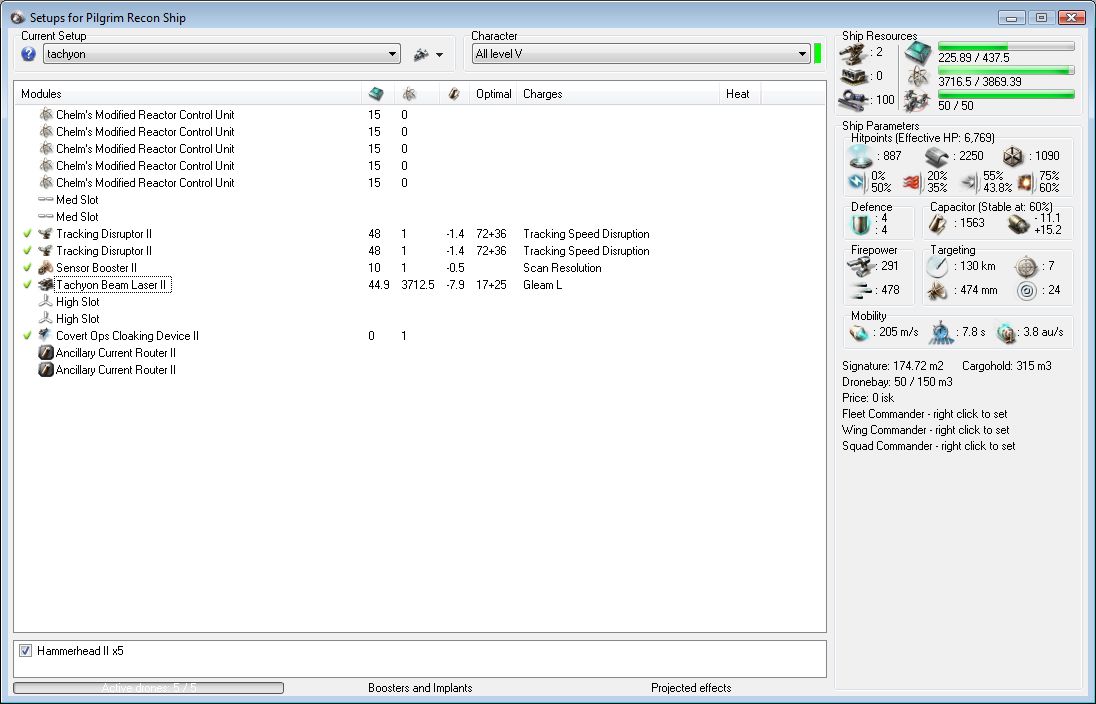This screenshot has height=704, width=1096.
Task: Click the blue question mark help icon
Action: pos(29,54)
